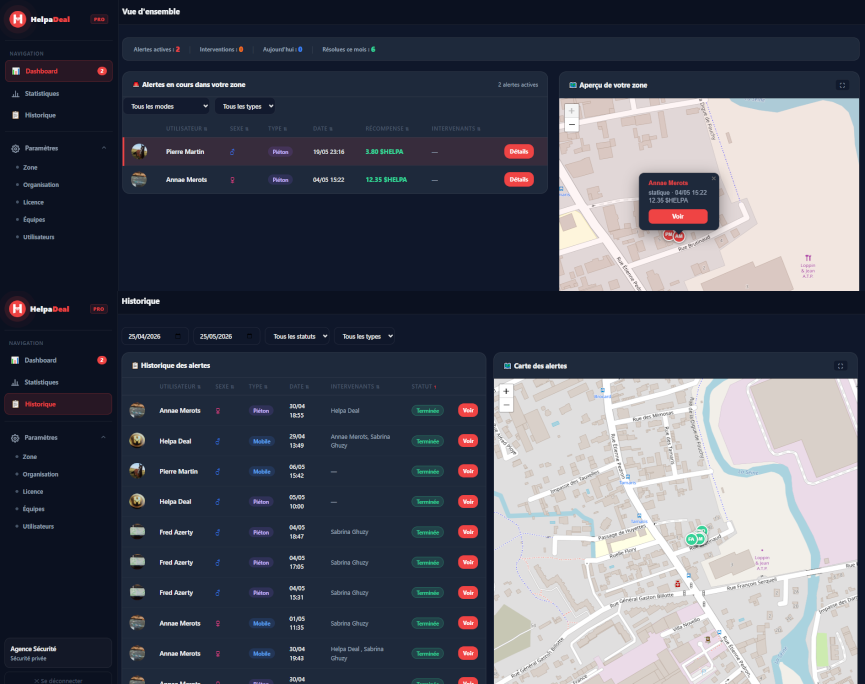Screen dimensions: 865x684
Task: Click Voir for Helpa Deal 05/05 10:00 row
Action: [468, 501]
